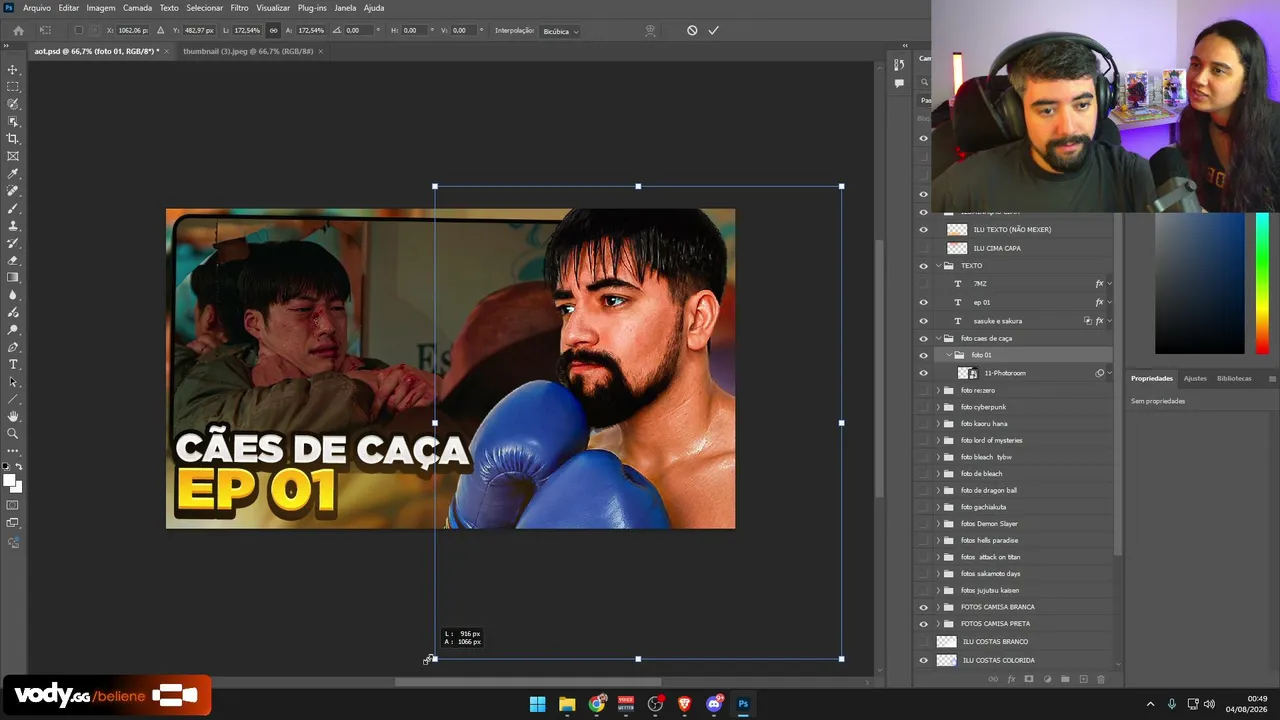Hide the foto caes de caça group

point(923,339)
